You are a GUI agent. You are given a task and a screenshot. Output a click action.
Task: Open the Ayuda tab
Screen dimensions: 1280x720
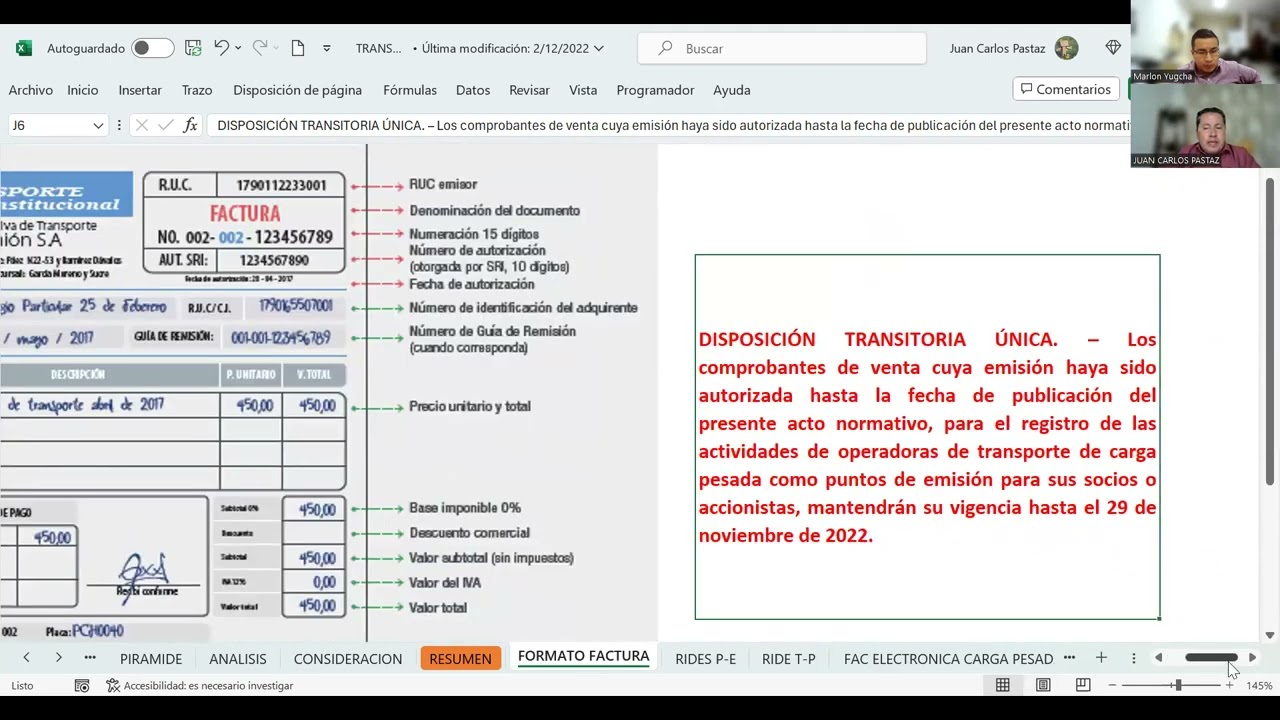tap(732, 90)
